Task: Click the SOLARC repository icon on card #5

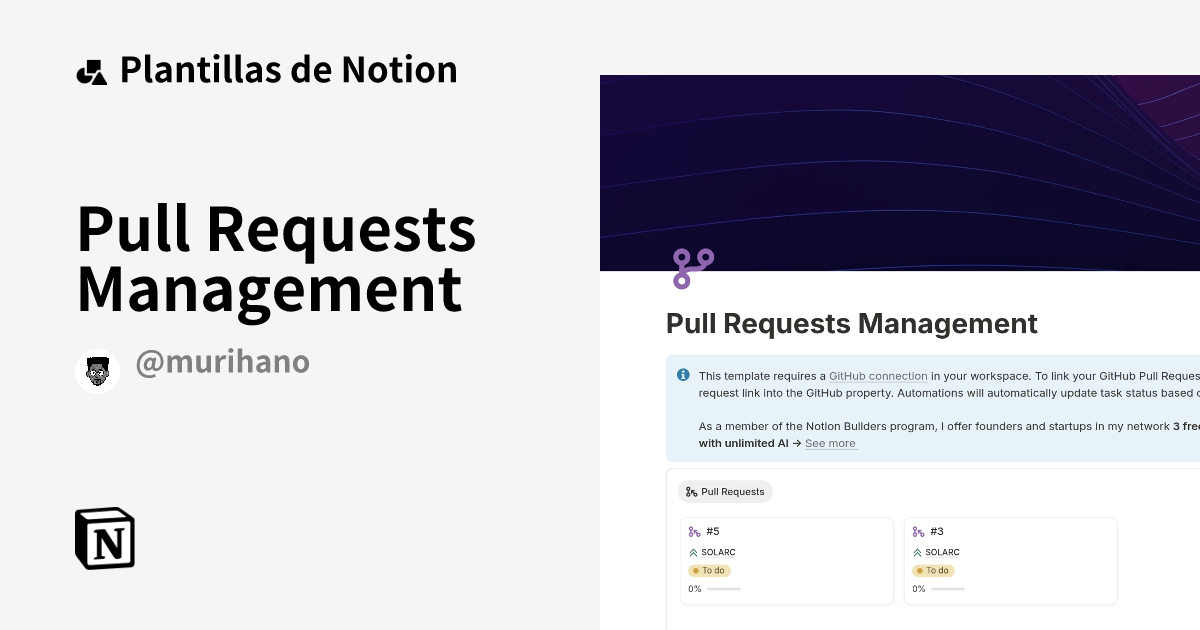Action: tap(694, 551)
